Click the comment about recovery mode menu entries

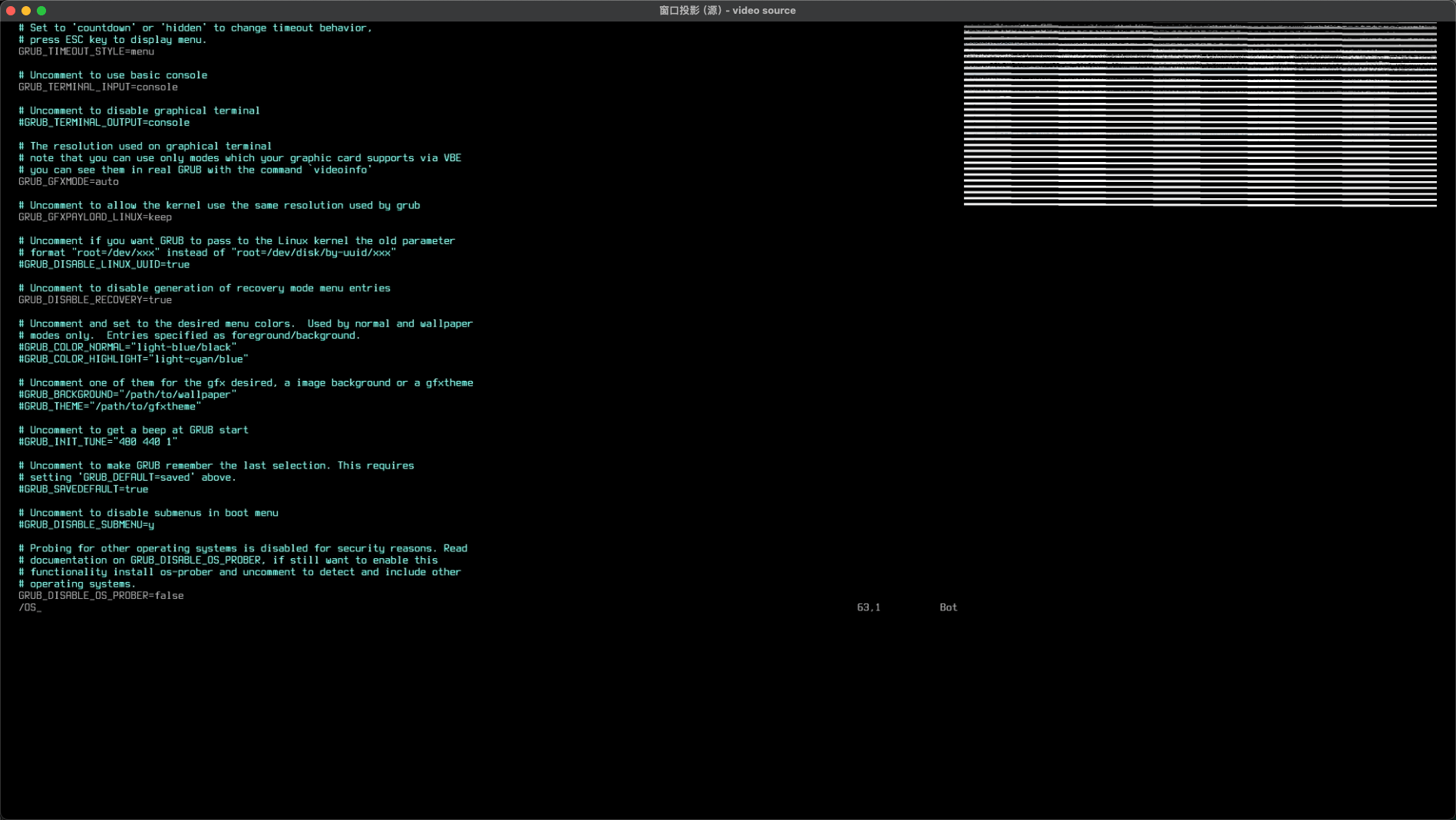click(204, 288)
